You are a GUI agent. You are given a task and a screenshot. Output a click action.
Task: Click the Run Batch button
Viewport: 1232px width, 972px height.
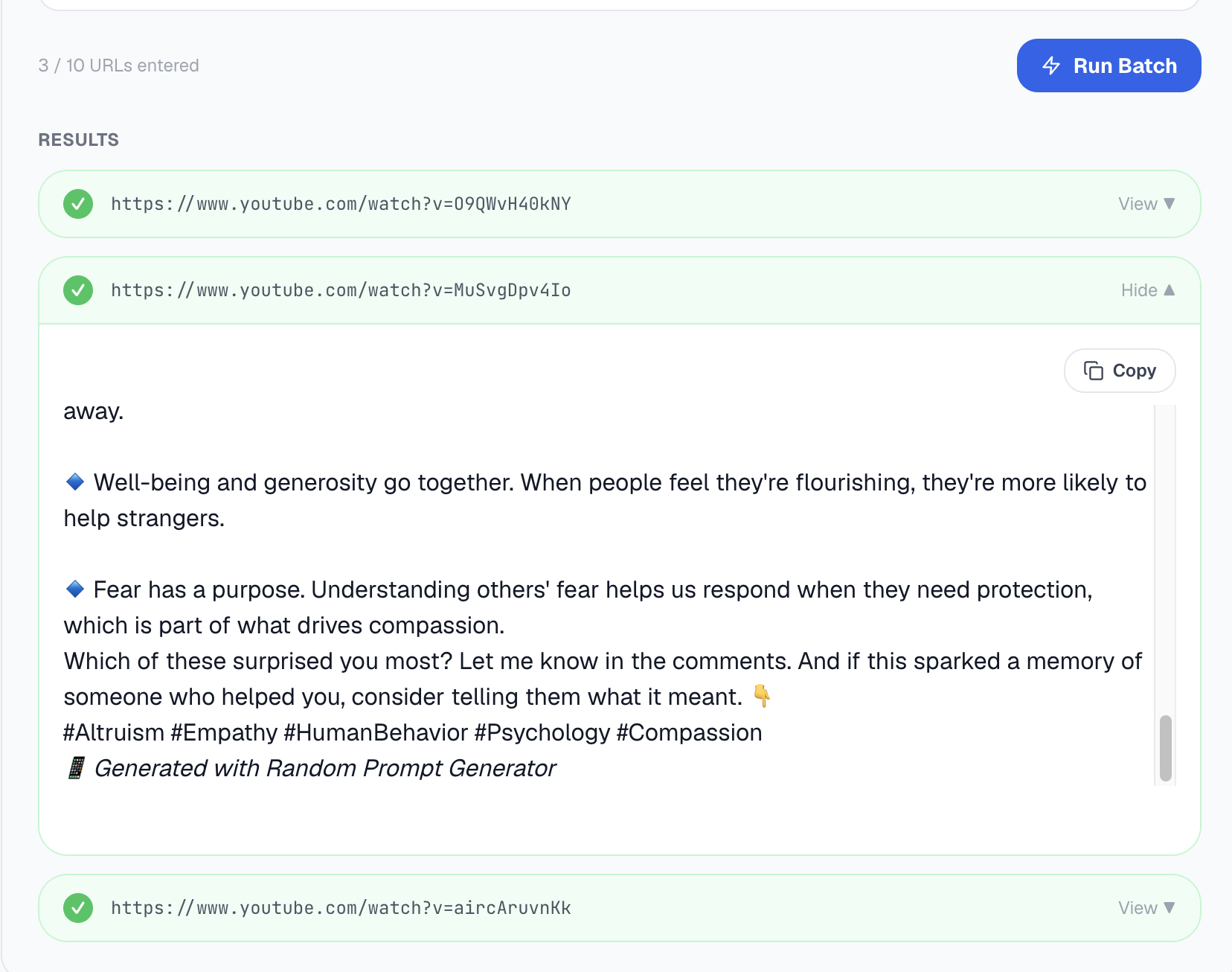tap(1109, 65)
